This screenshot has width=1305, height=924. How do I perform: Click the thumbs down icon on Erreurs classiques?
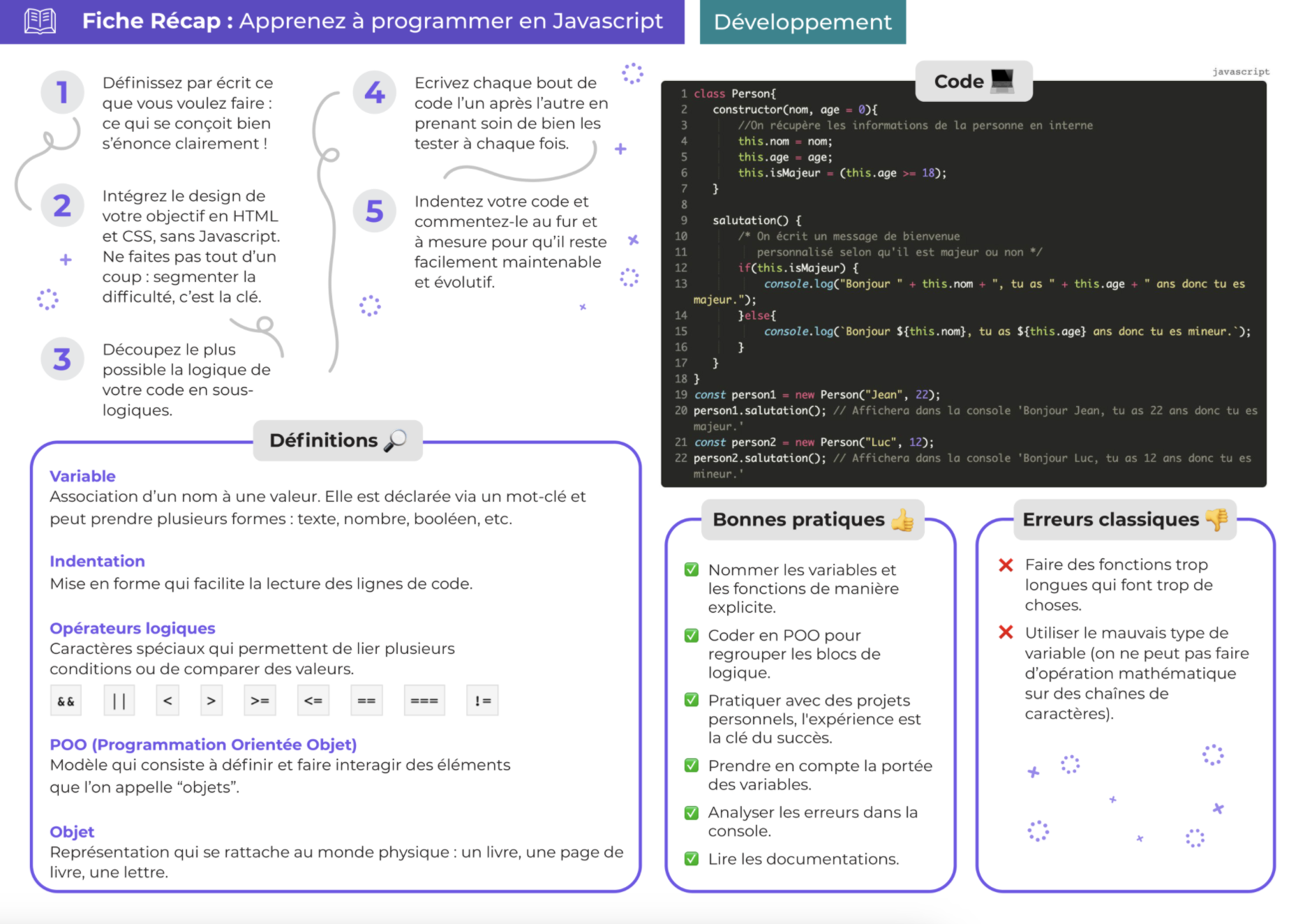[1217, 519]
